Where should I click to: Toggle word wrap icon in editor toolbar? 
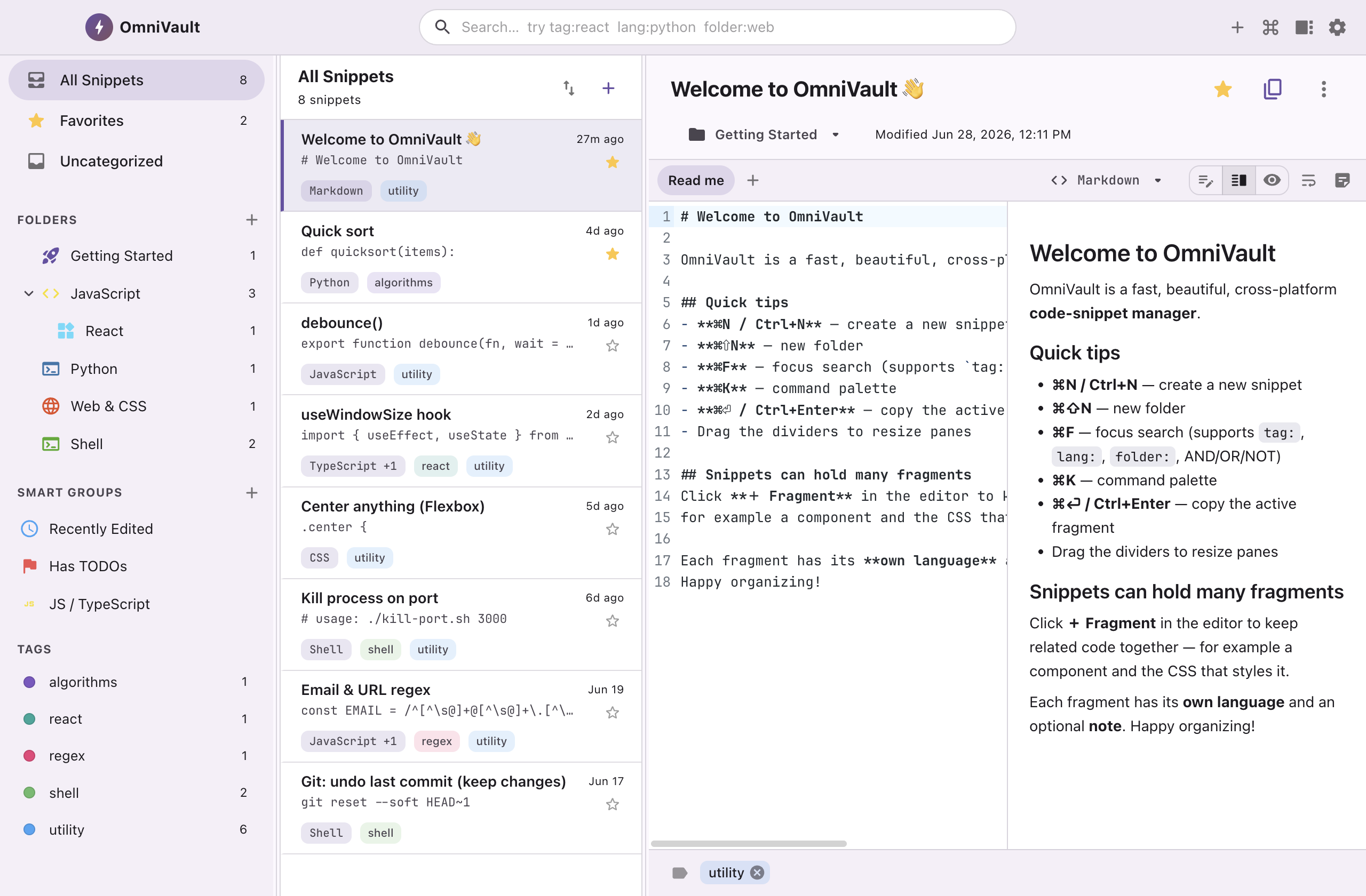click(1308, 180)
